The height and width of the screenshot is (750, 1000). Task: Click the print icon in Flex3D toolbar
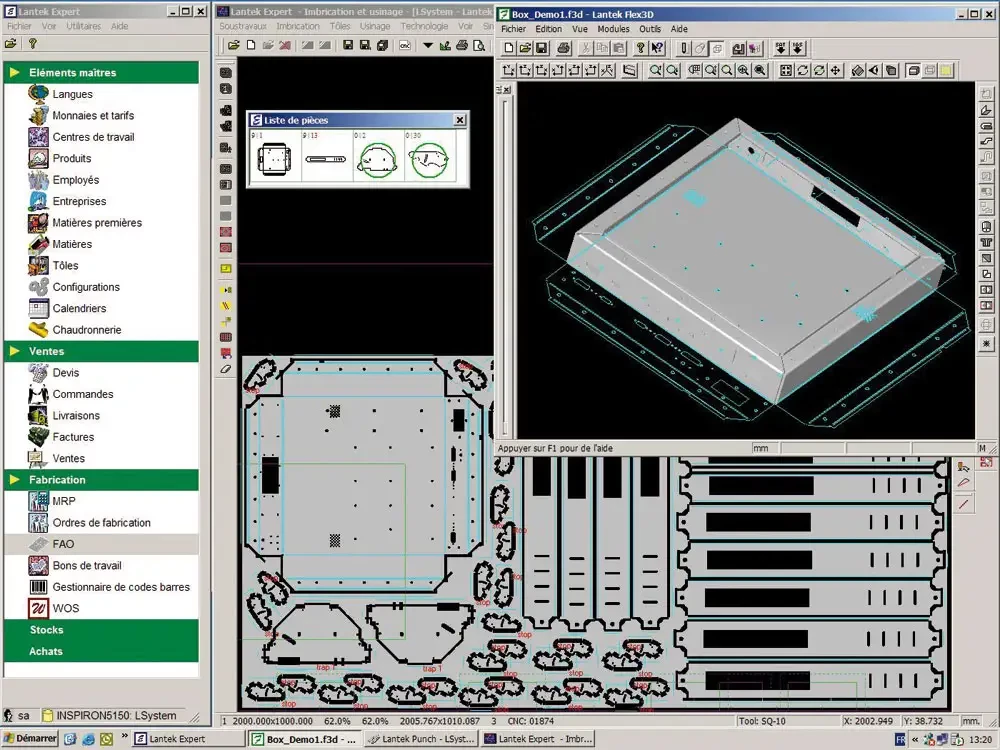click(564, 48)
